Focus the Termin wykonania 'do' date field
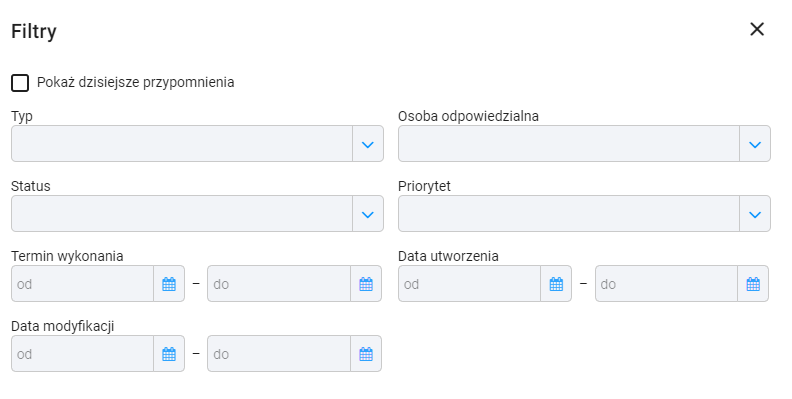The image size is (792, 399). point(279,284)
